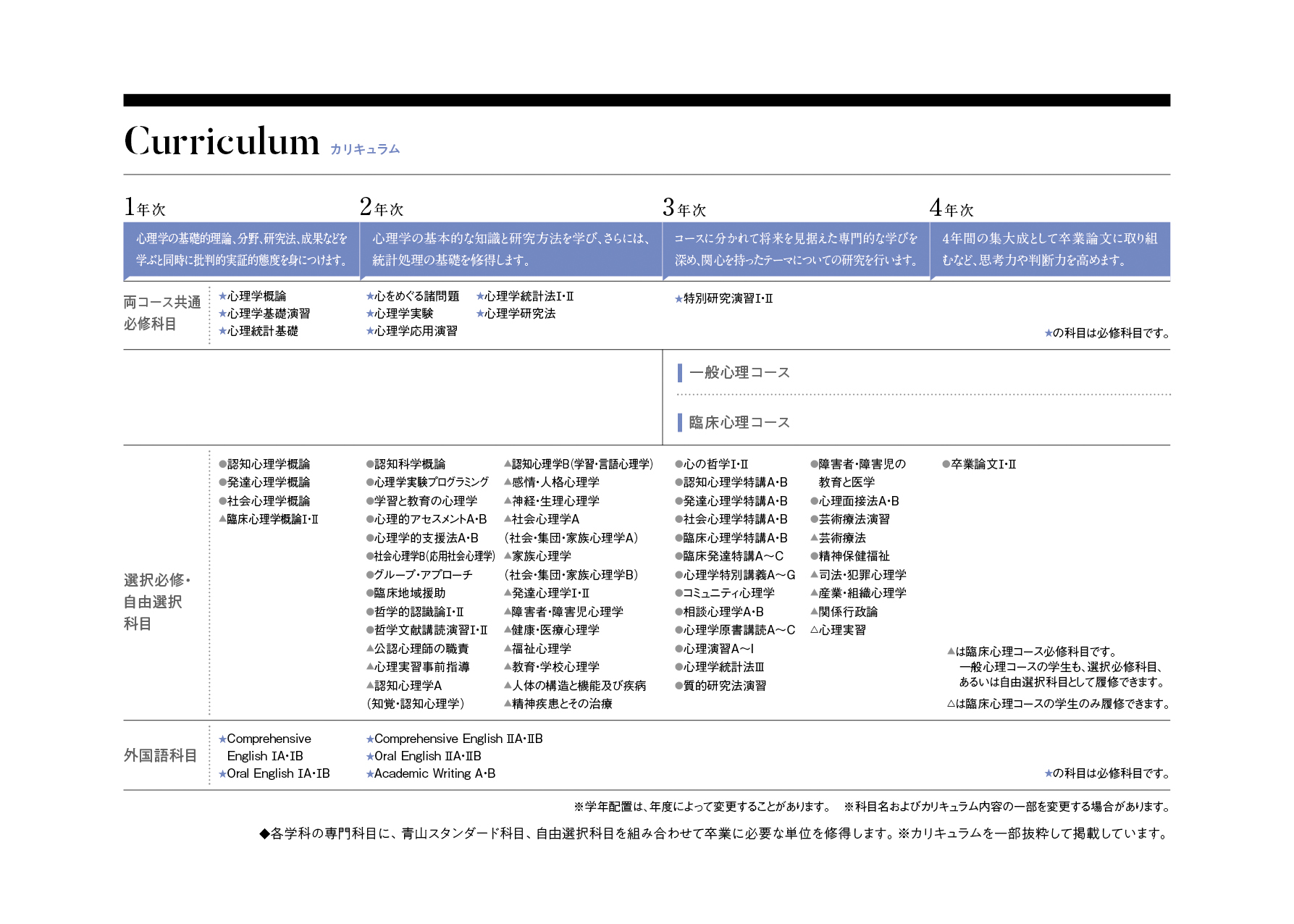Select the 1年次 year label

[145, 208]
